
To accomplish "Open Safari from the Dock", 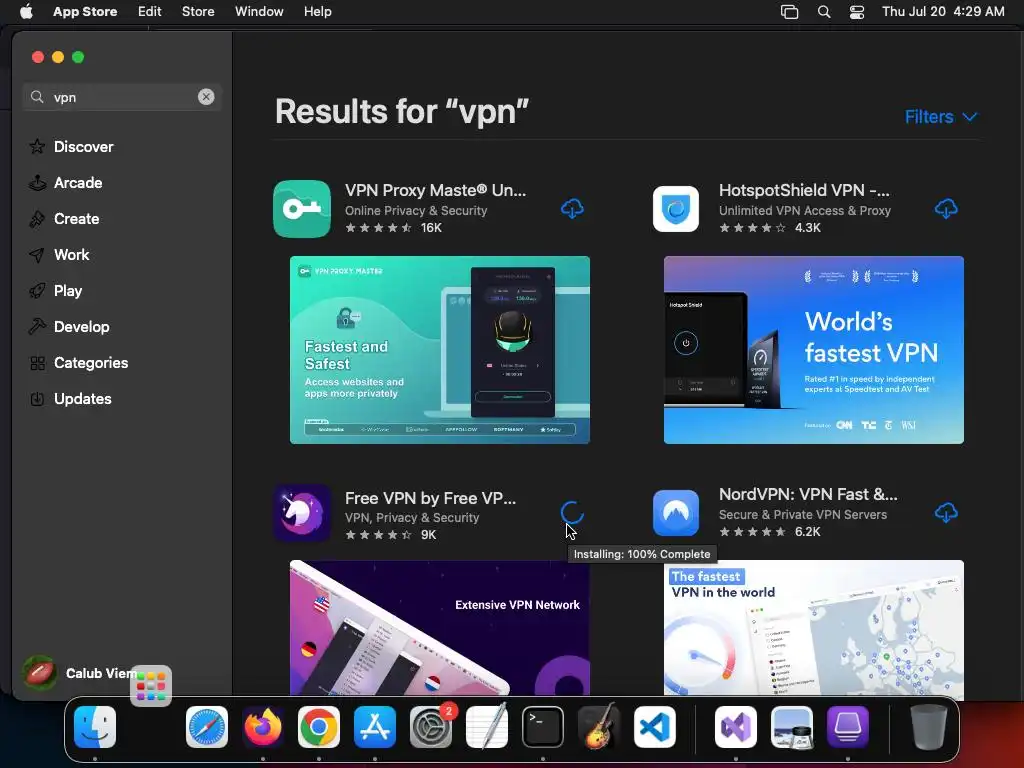I will click(207, 727).
